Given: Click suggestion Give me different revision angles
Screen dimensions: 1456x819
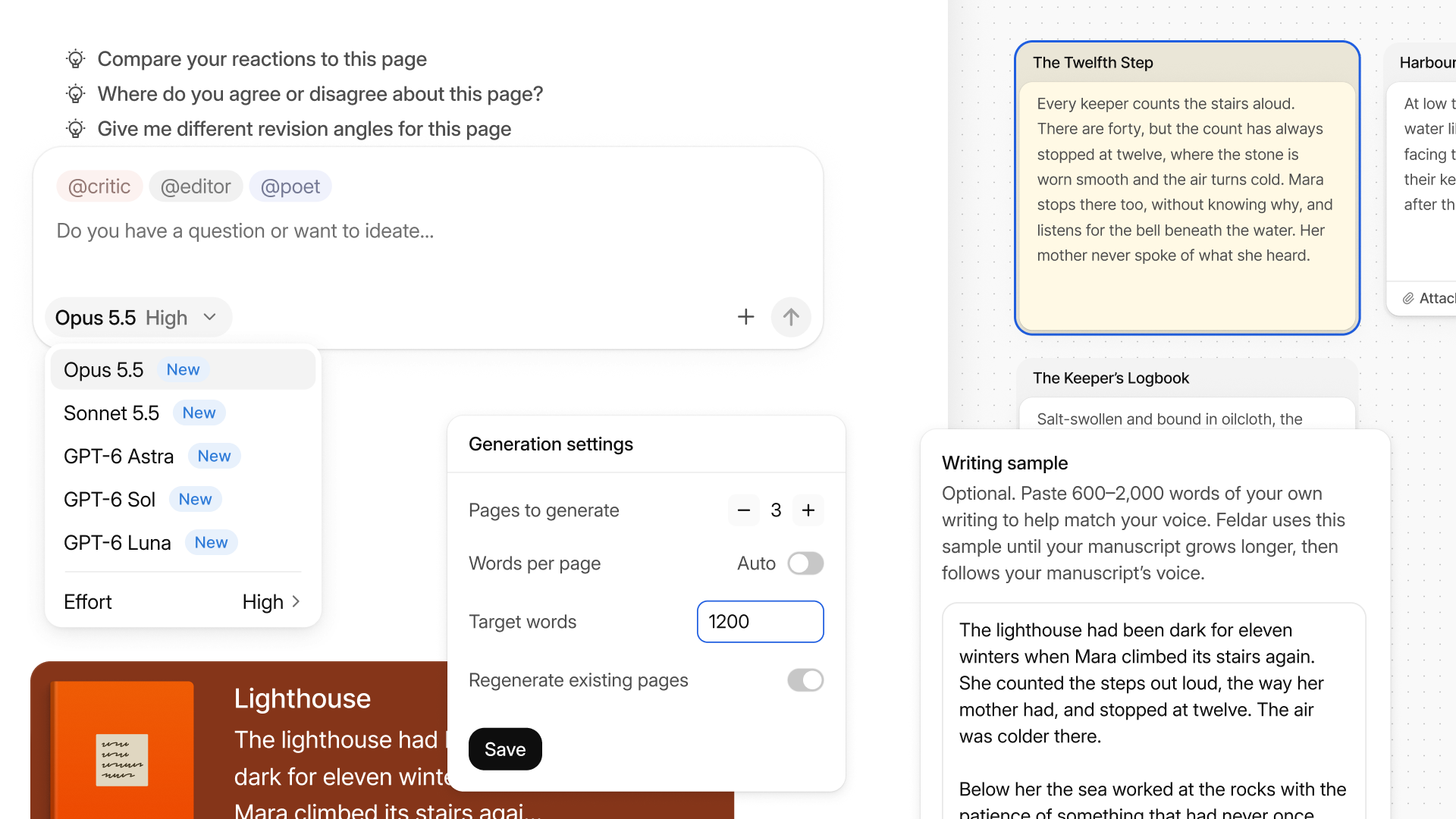Looking at the screenshot, I should [304, 129].
